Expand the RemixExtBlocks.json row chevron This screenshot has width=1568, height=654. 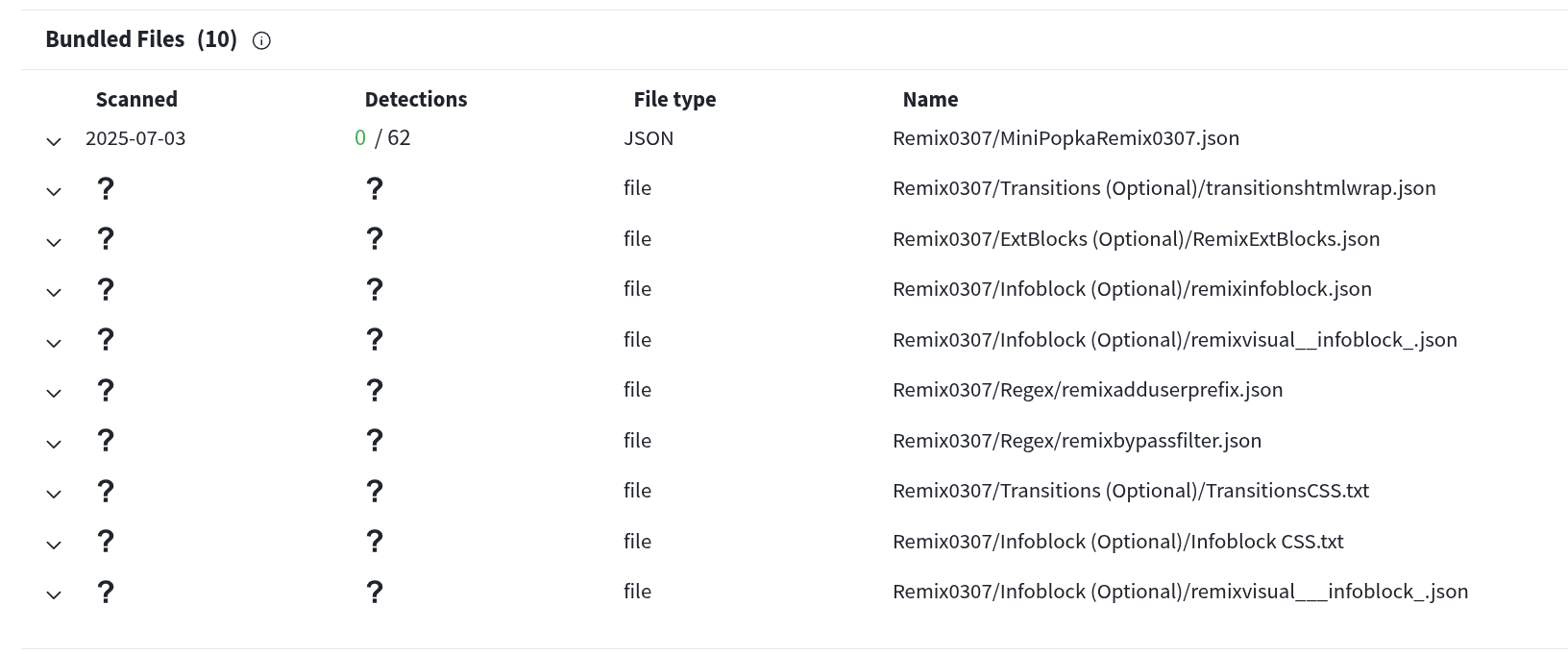(x=54, y=242)
